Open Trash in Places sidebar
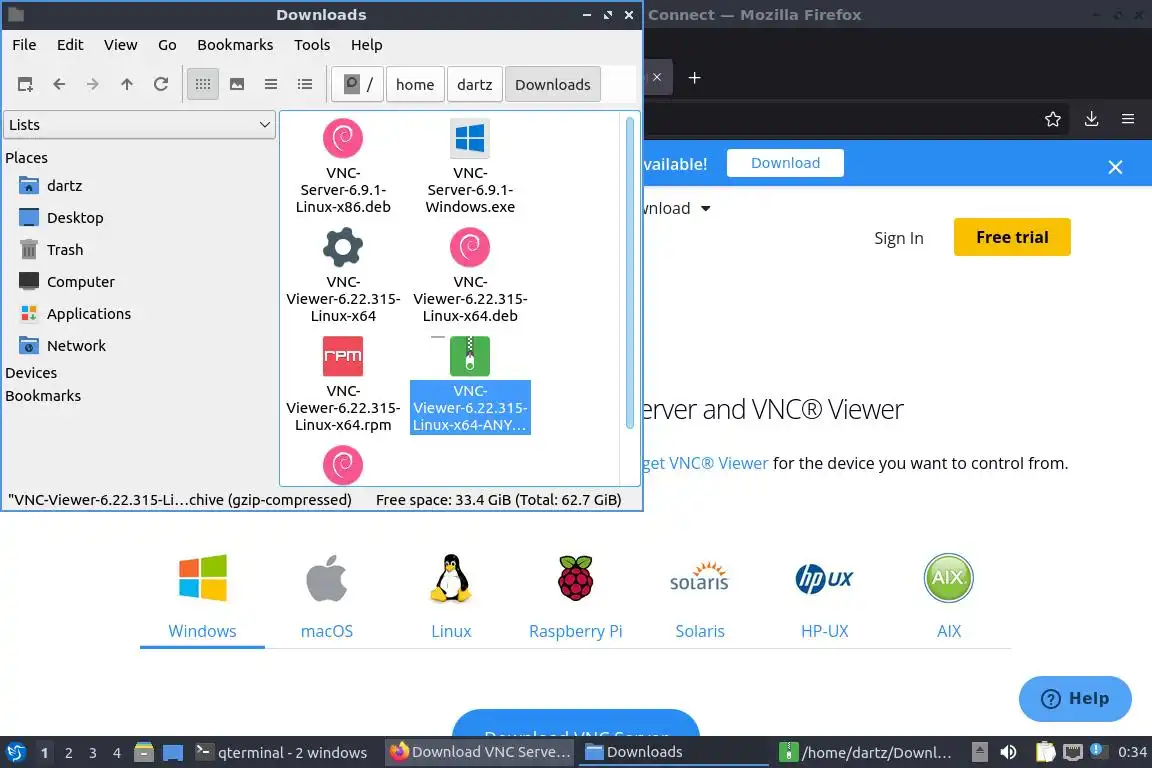1152x768 pixels. tap(65, 250)
